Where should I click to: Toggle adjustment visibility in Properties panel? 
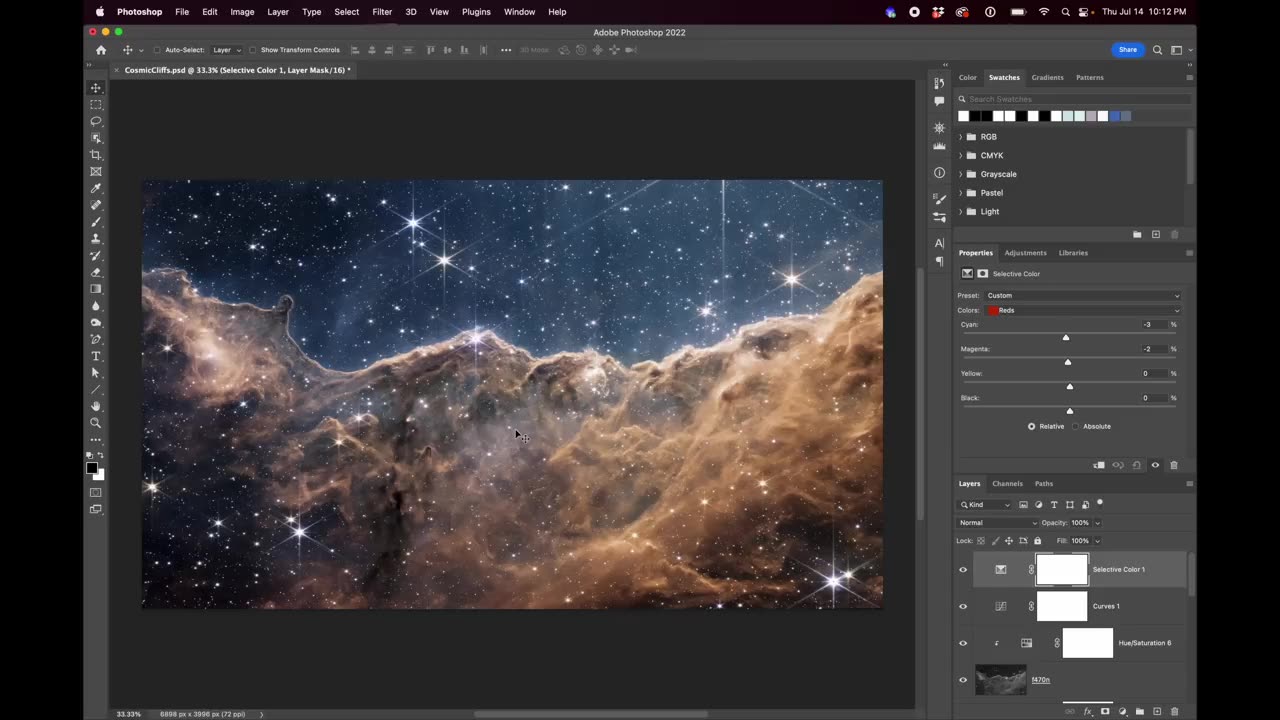[1155, 465]
